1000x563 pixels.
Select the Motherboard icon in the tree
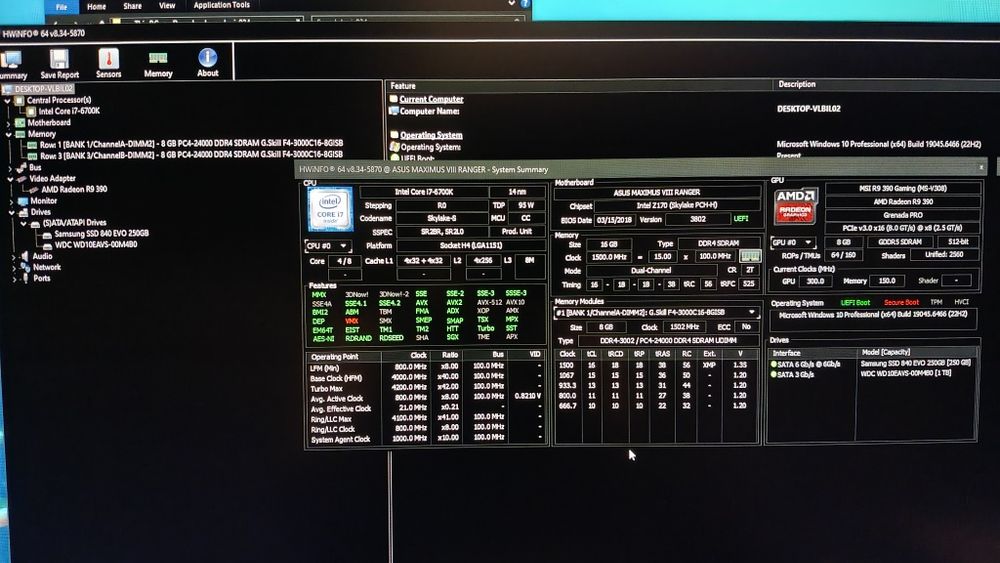20,122
